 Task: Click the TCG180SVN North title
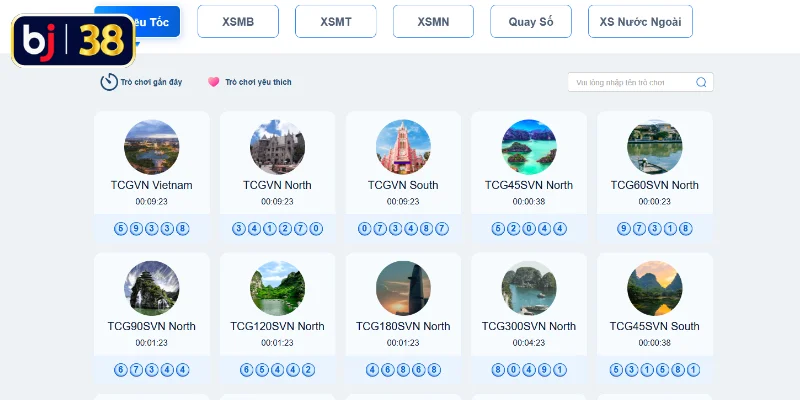(x=403, y=327)
